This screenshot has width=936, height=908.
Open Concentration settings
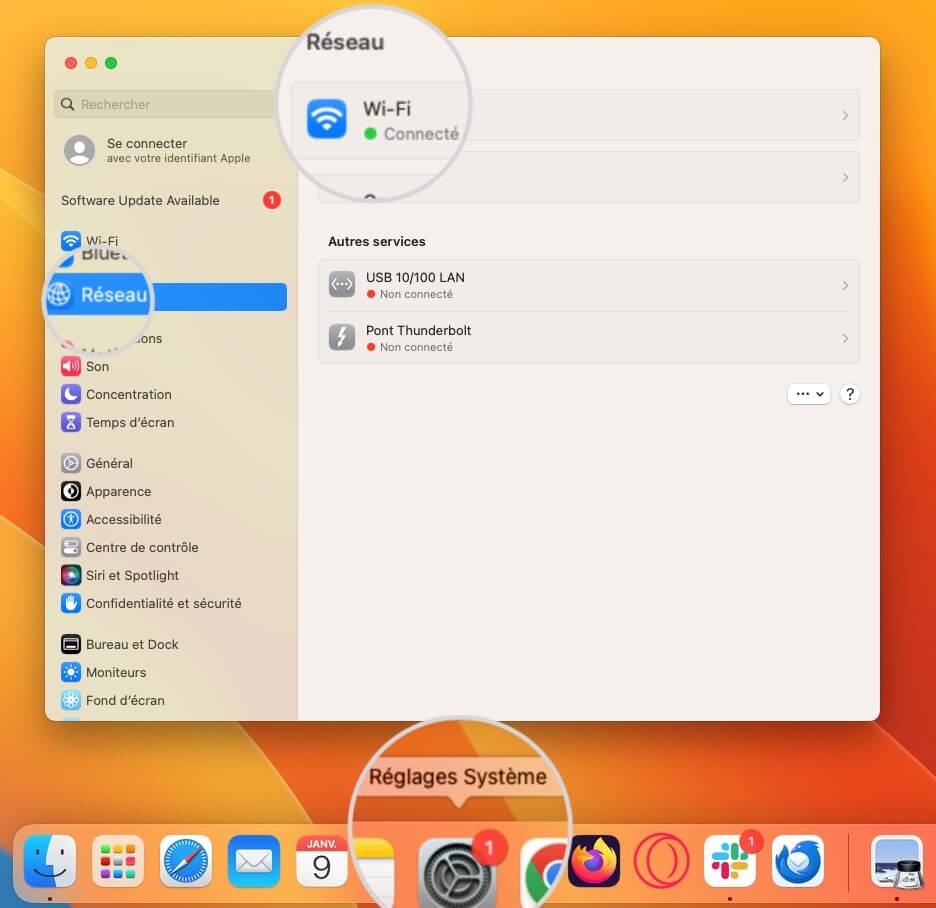116,394
